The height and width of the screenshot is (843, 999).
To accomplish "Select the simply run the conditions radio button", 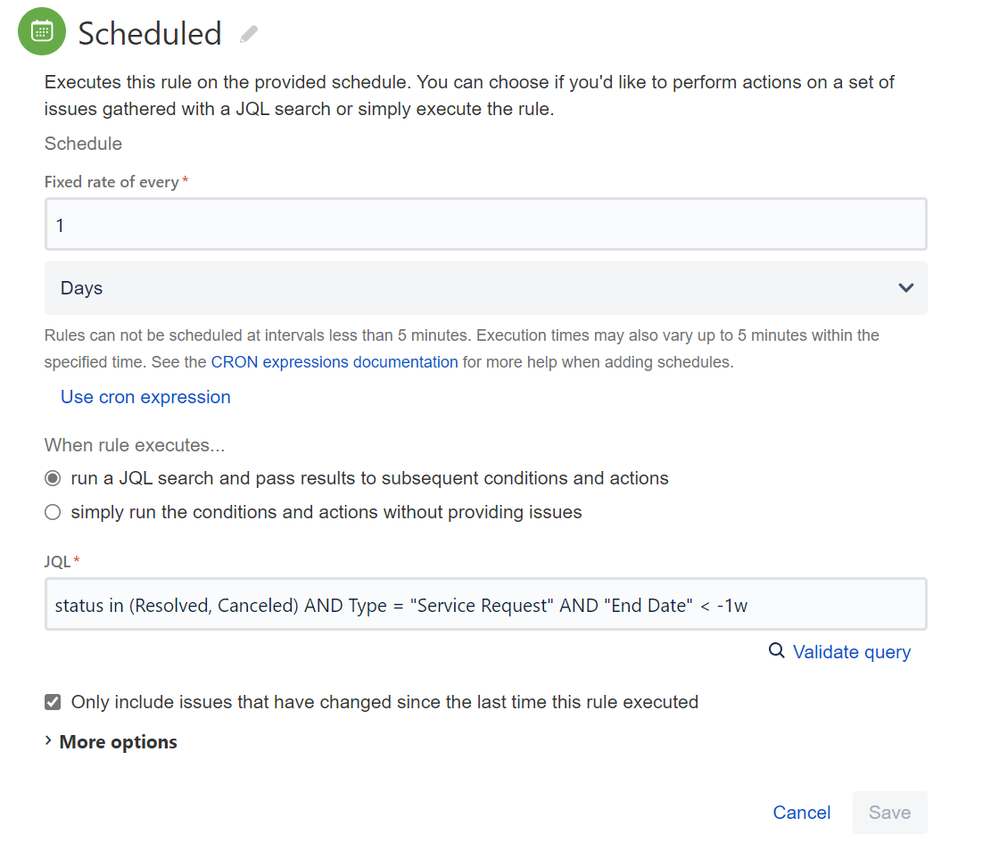I will click(53, 512).
